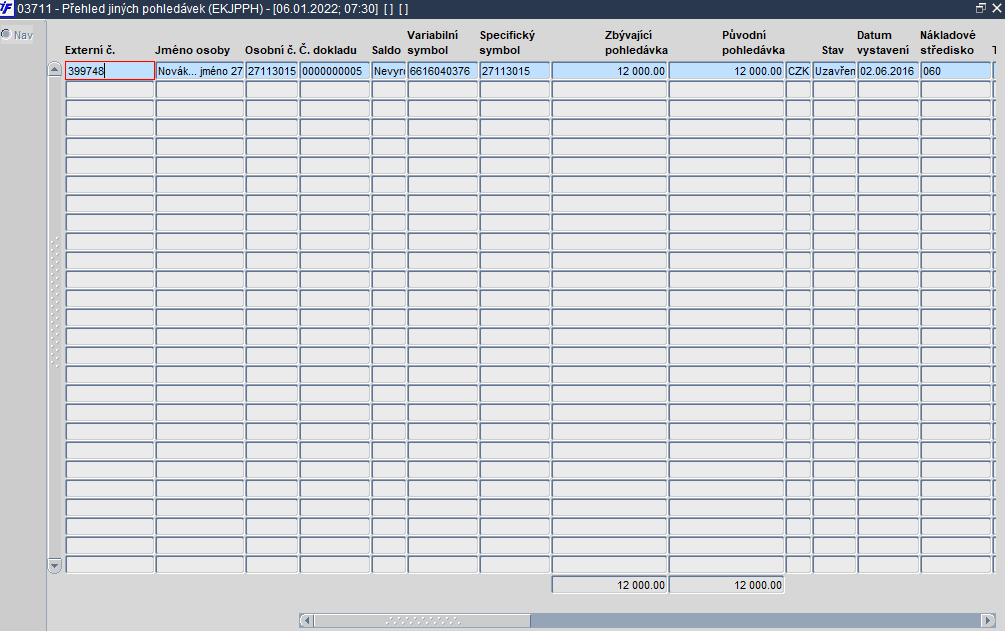Click the horizontal scrollbar left arrow

[306, 620]
